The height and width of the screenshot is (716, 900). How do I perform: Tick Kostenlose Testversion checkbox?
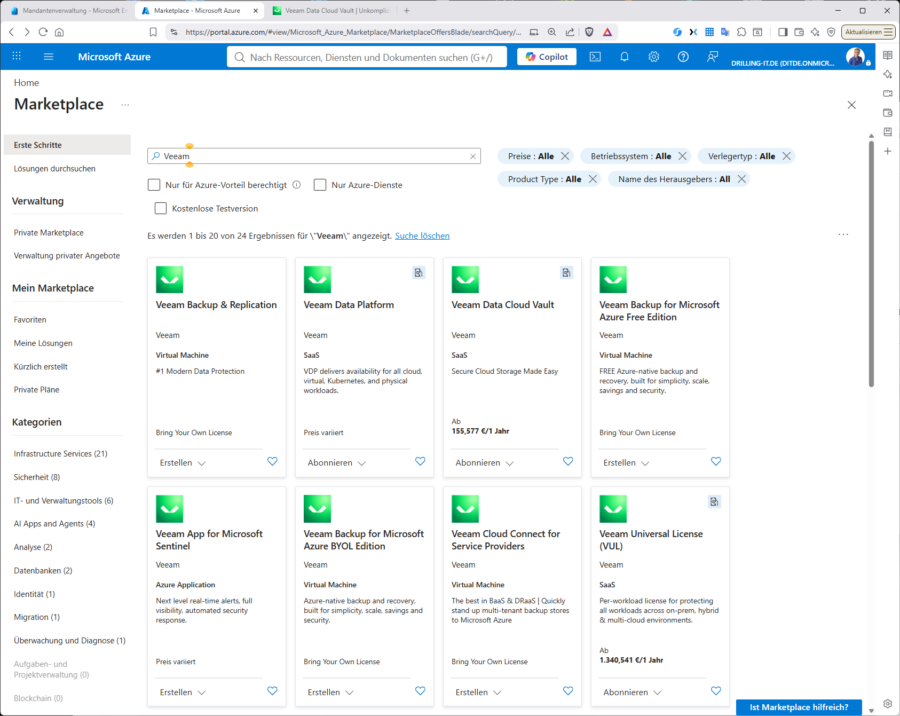point(161,208)
